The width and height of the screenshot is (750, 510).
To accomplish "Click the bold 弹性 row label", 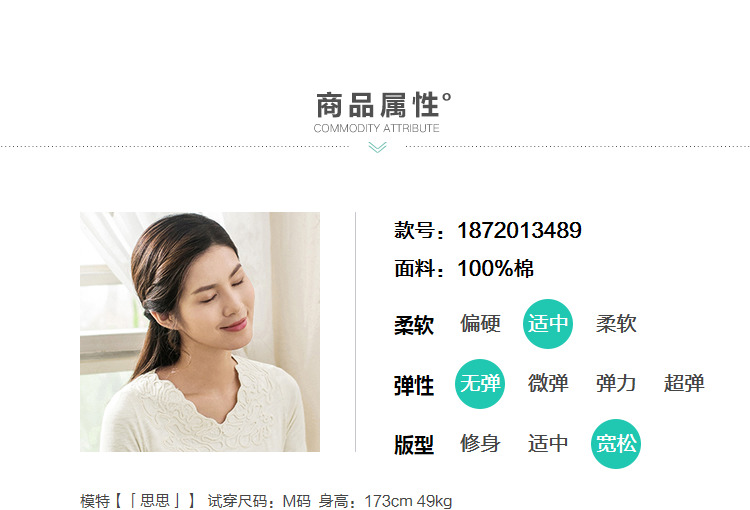I will (414, 386).
